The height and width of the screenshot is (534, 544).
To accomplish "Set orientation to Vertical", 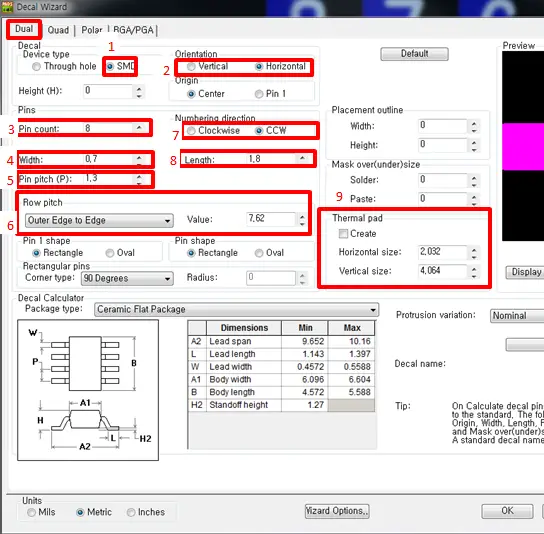I will click(x=207, y=67).
